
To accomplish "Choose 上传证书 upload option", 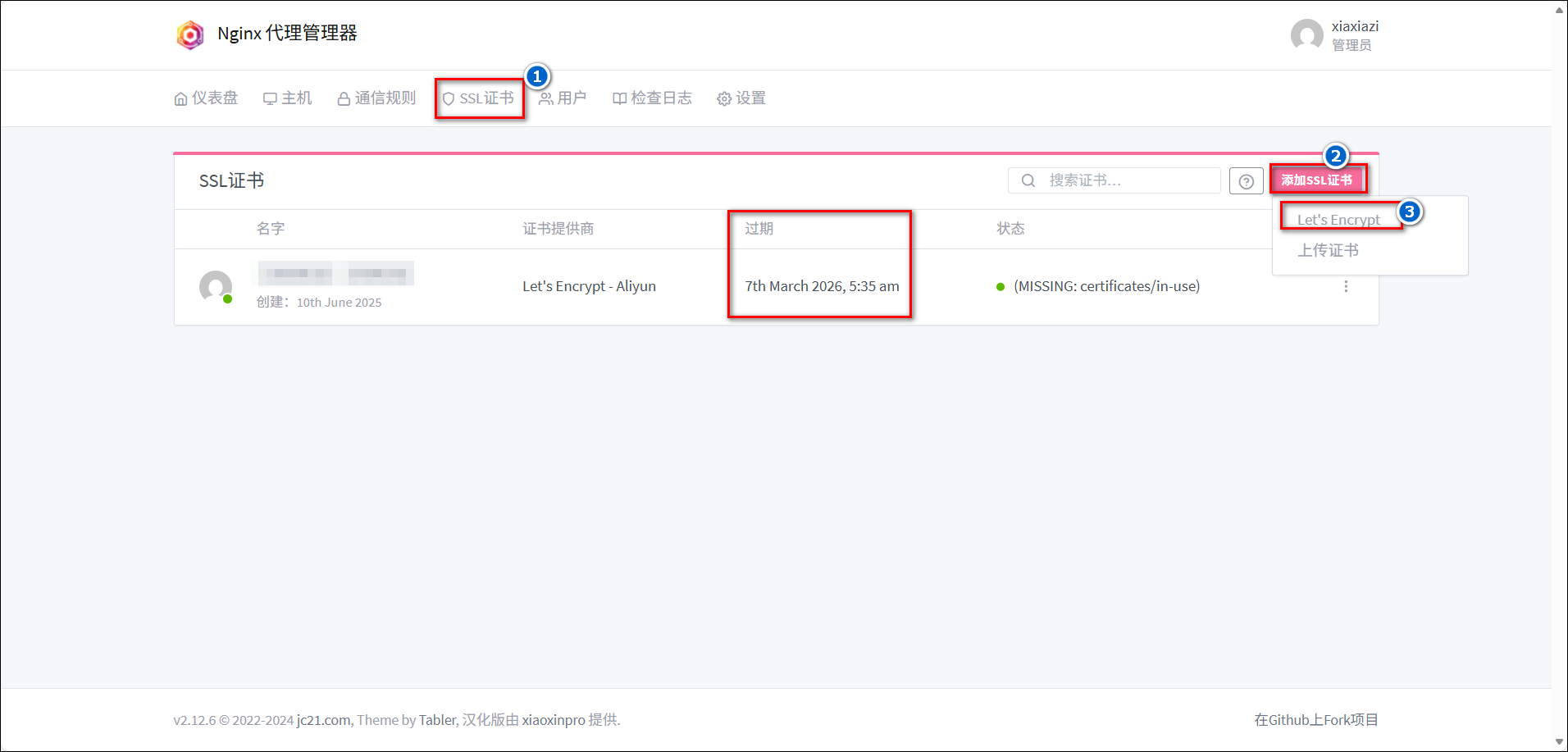I will click(x=1328, y=250).
